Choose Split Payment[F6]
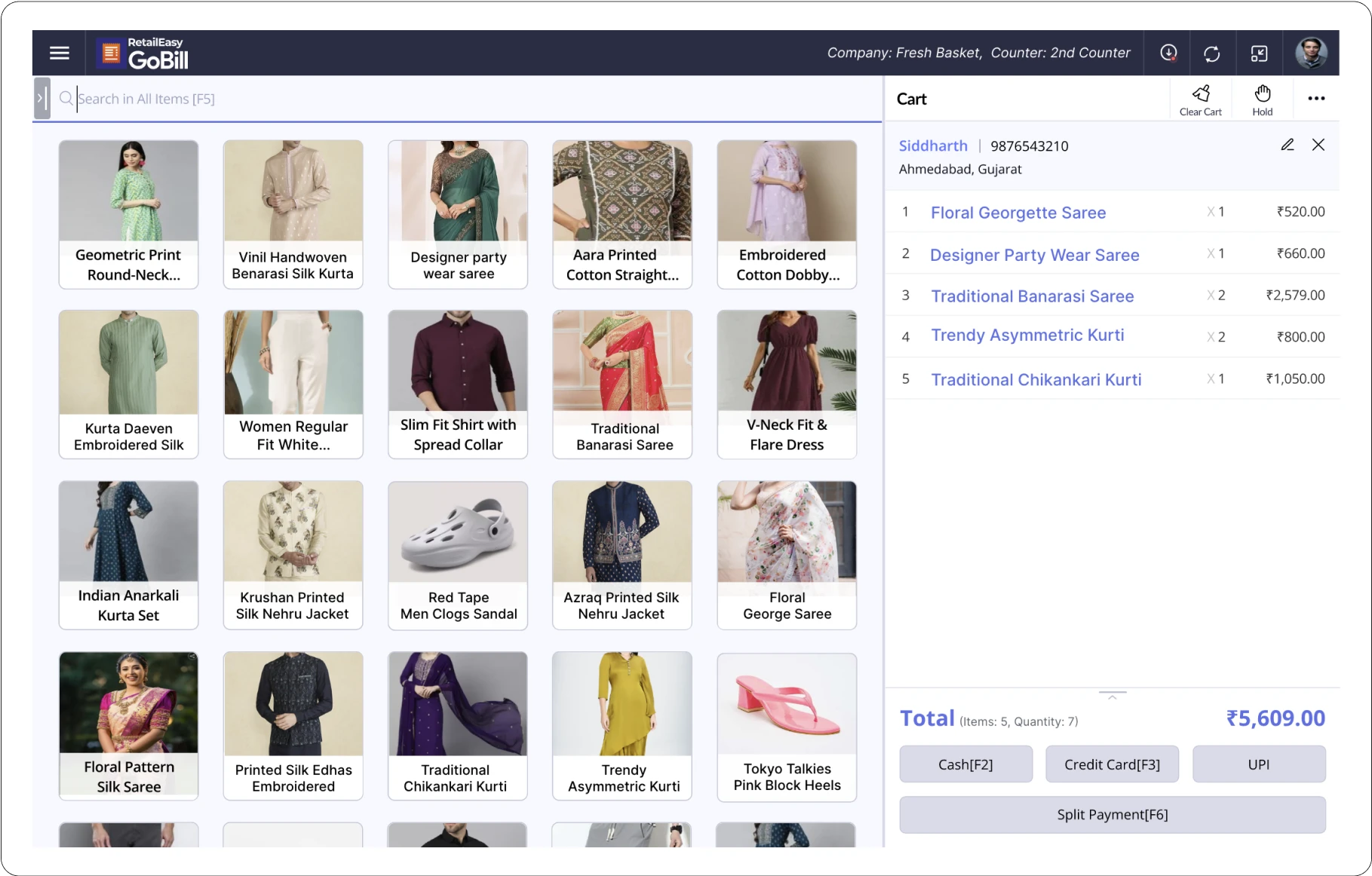Screen dimensions: 1372x876 tap(1112, 814)
